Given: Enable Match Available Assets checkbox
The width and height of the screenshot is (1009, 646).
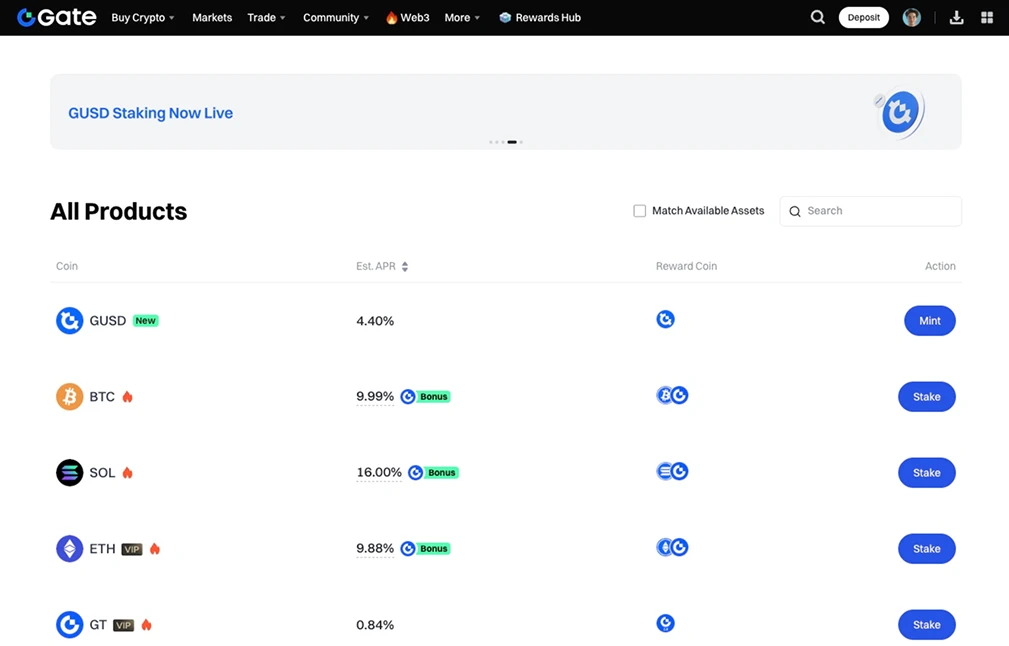Looking at the screenshot, I should pos(639,211).
